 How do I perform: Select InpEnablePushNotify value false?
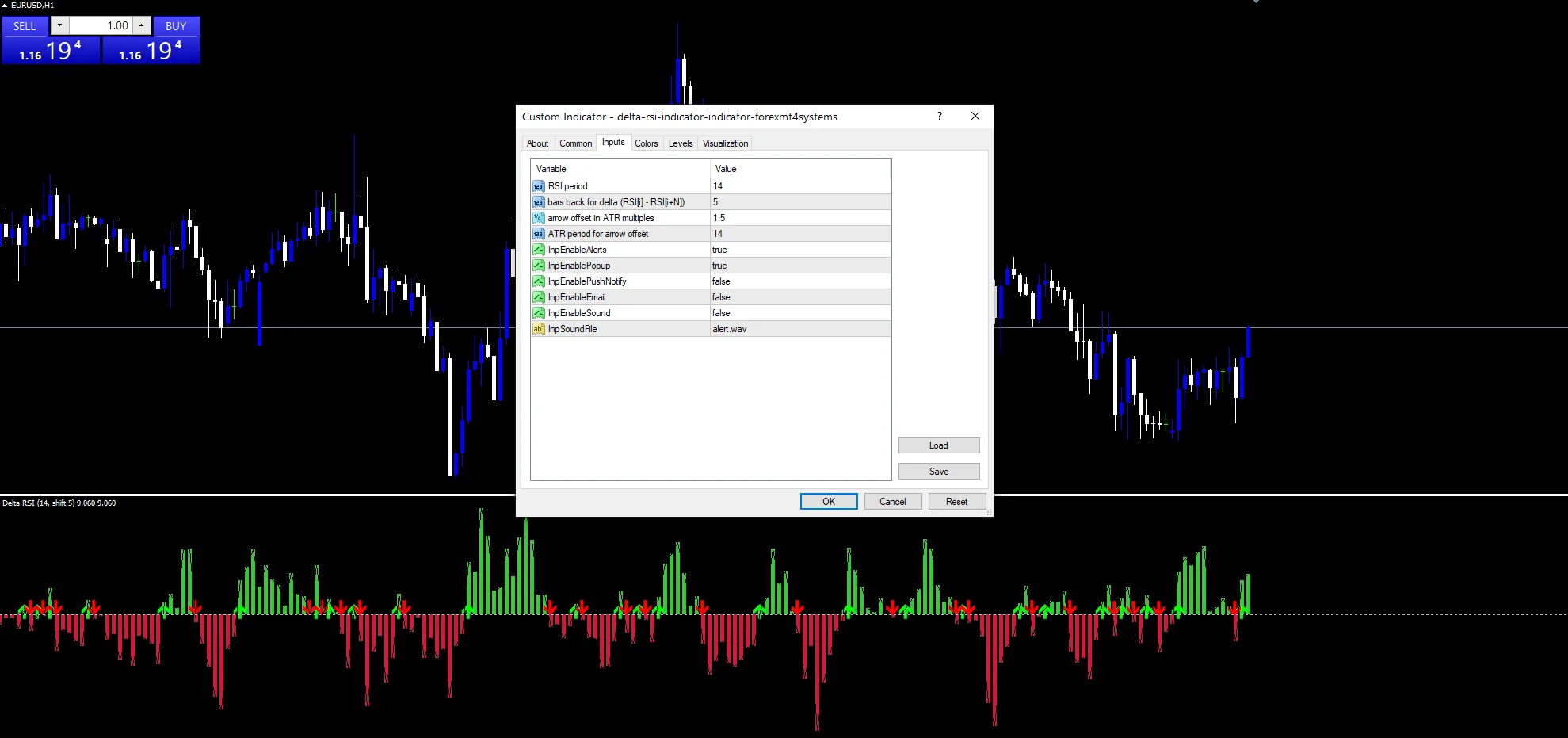[x=800, y=281]
